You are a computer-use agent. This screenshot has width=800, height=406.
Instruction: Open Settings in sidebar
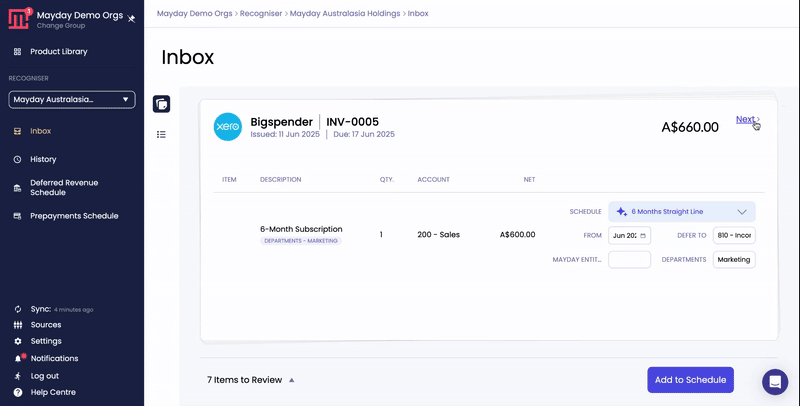[45, 341]
